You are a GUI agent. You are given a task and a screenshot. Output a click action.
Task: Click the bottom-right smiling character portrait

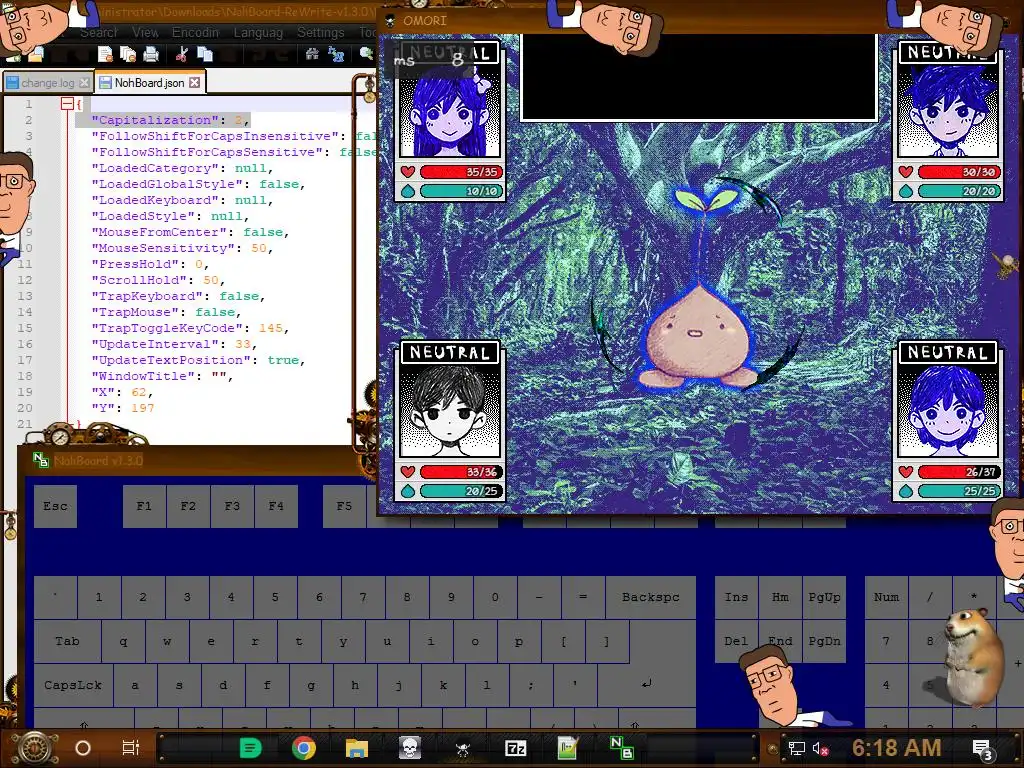click(x=948, y=410)
